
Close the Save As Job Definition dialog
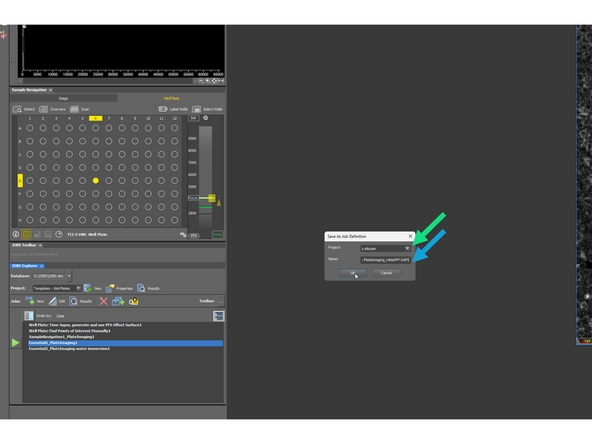pos(410,236)
